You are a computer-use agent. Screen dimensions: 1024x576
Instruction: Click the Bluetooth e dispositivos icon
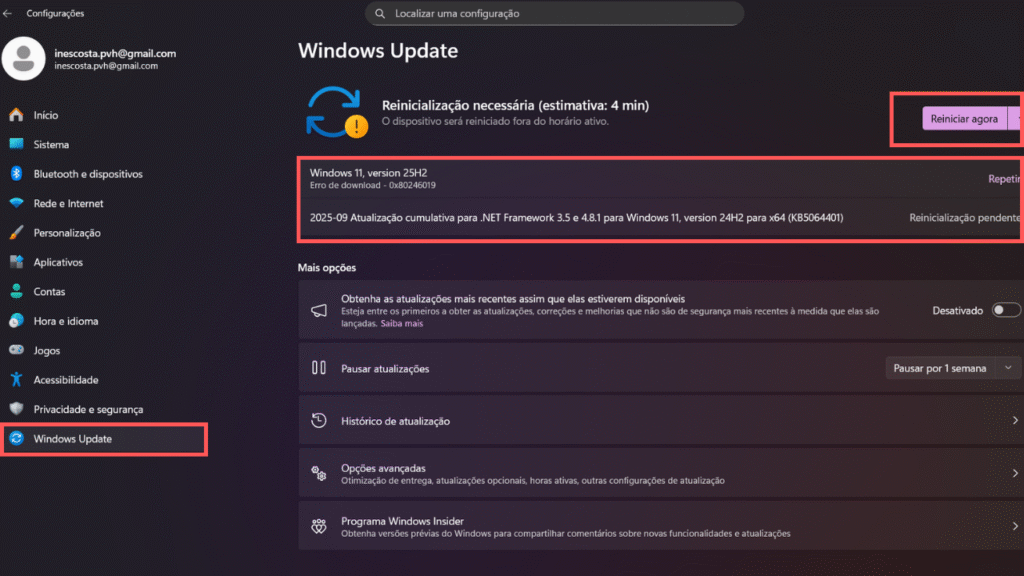16,174
